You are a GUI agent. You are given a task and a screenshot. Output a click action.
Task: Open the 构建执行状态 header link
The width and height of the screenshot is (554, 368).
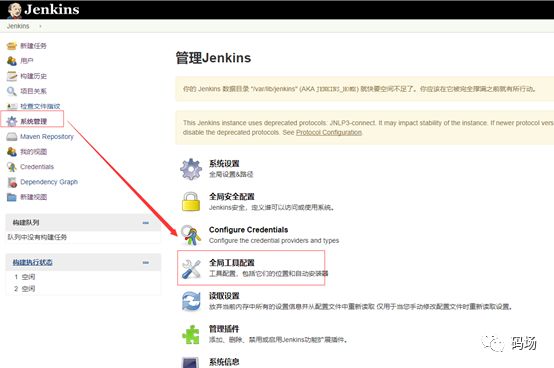click(33, 262)
